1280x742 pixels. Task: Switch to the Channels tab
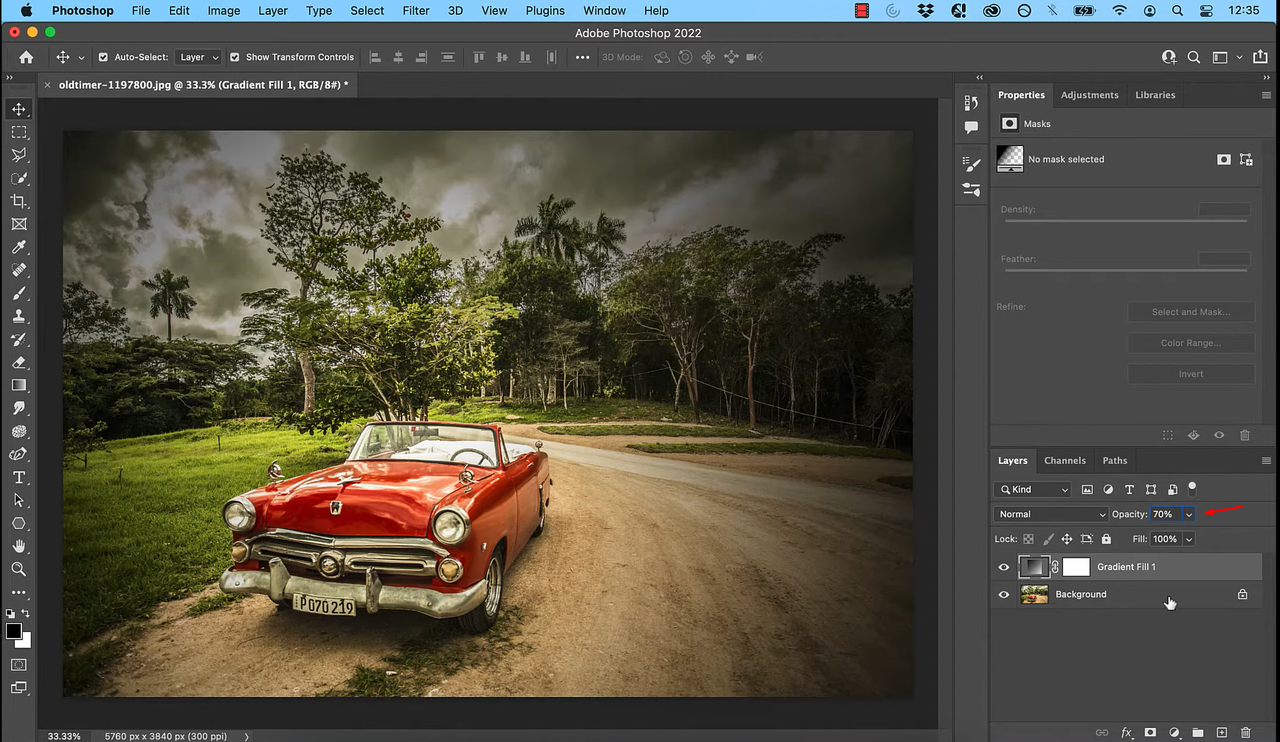(x=1064, y=460)
